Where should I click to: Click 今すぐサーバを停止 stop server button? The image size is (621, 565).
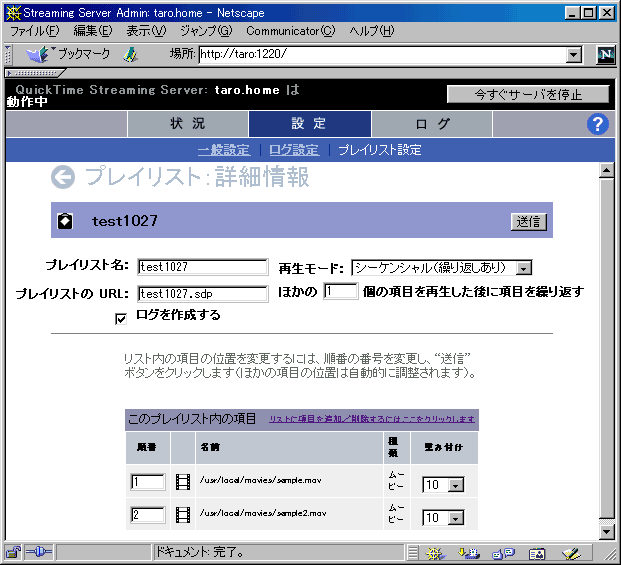pos(527,94)
